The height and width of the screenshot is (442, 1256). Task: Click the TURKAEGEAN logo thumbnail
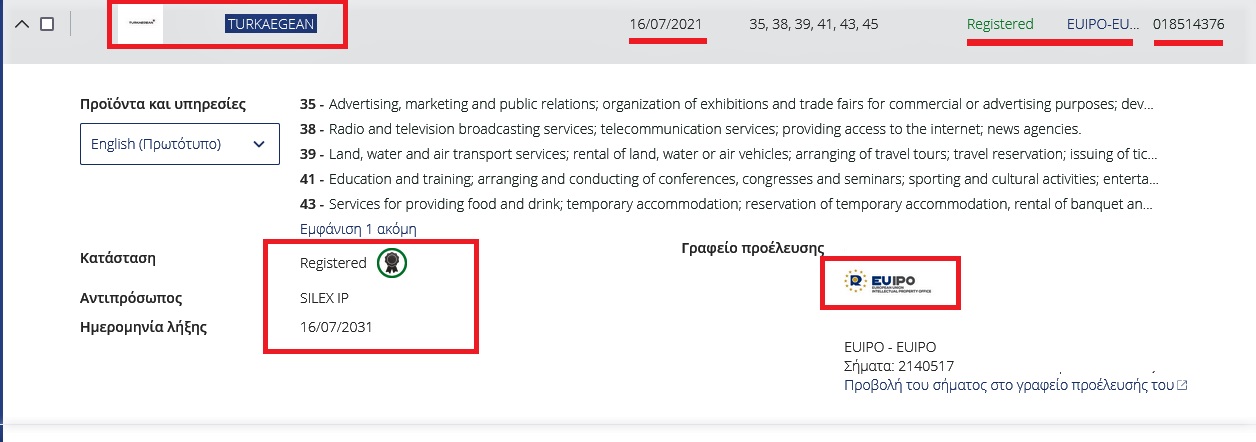tap(140, 24)
